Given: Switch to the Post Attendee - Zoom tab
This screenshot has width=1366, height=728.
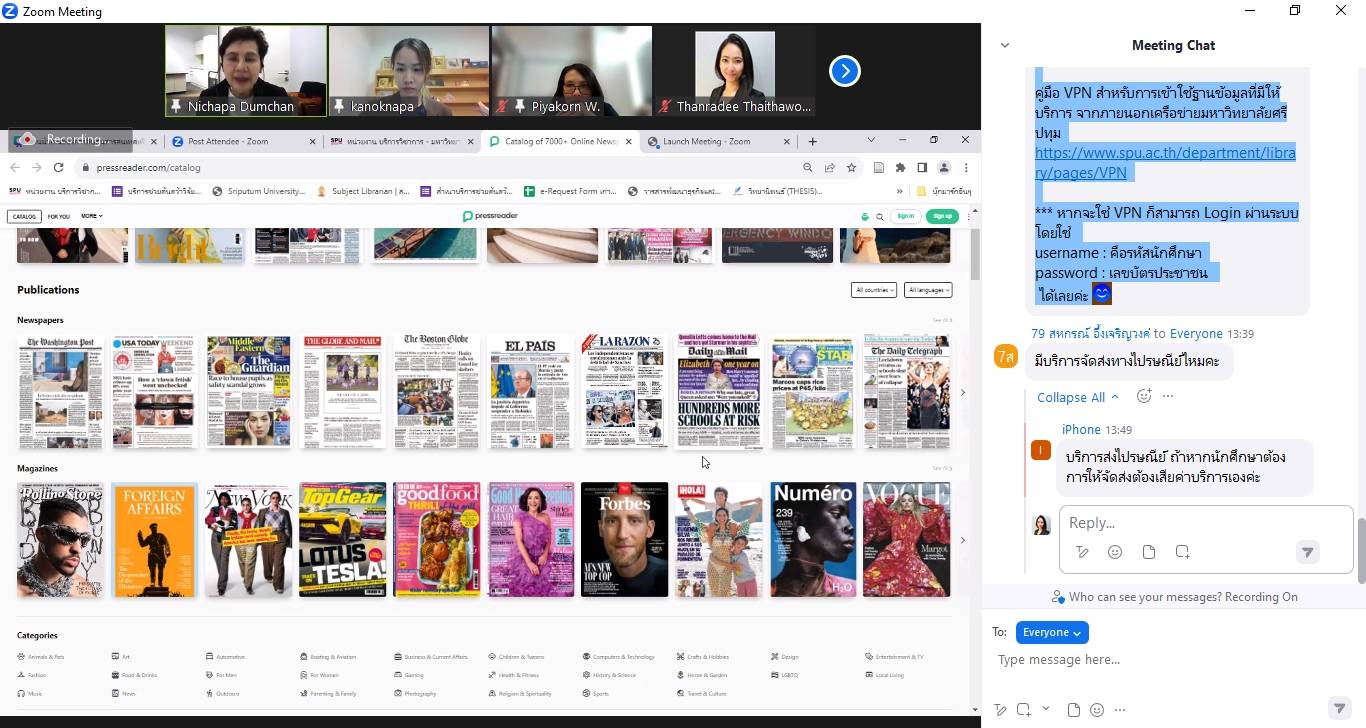Looking at the screenshot, I should pyautogui.click(x=240, y=141).
